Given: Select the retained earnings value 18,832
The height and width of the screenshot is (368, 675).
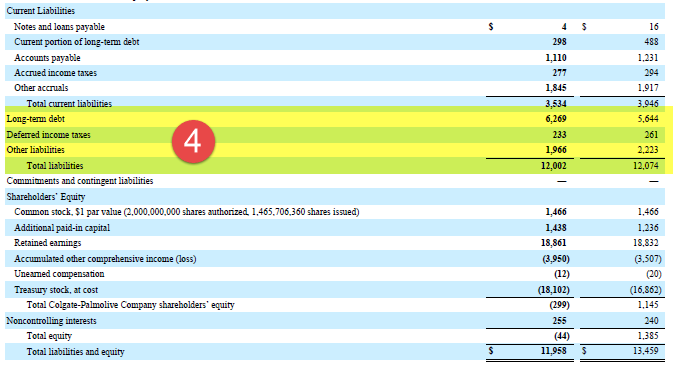Looking at the screenshot, I should point(646,243).
